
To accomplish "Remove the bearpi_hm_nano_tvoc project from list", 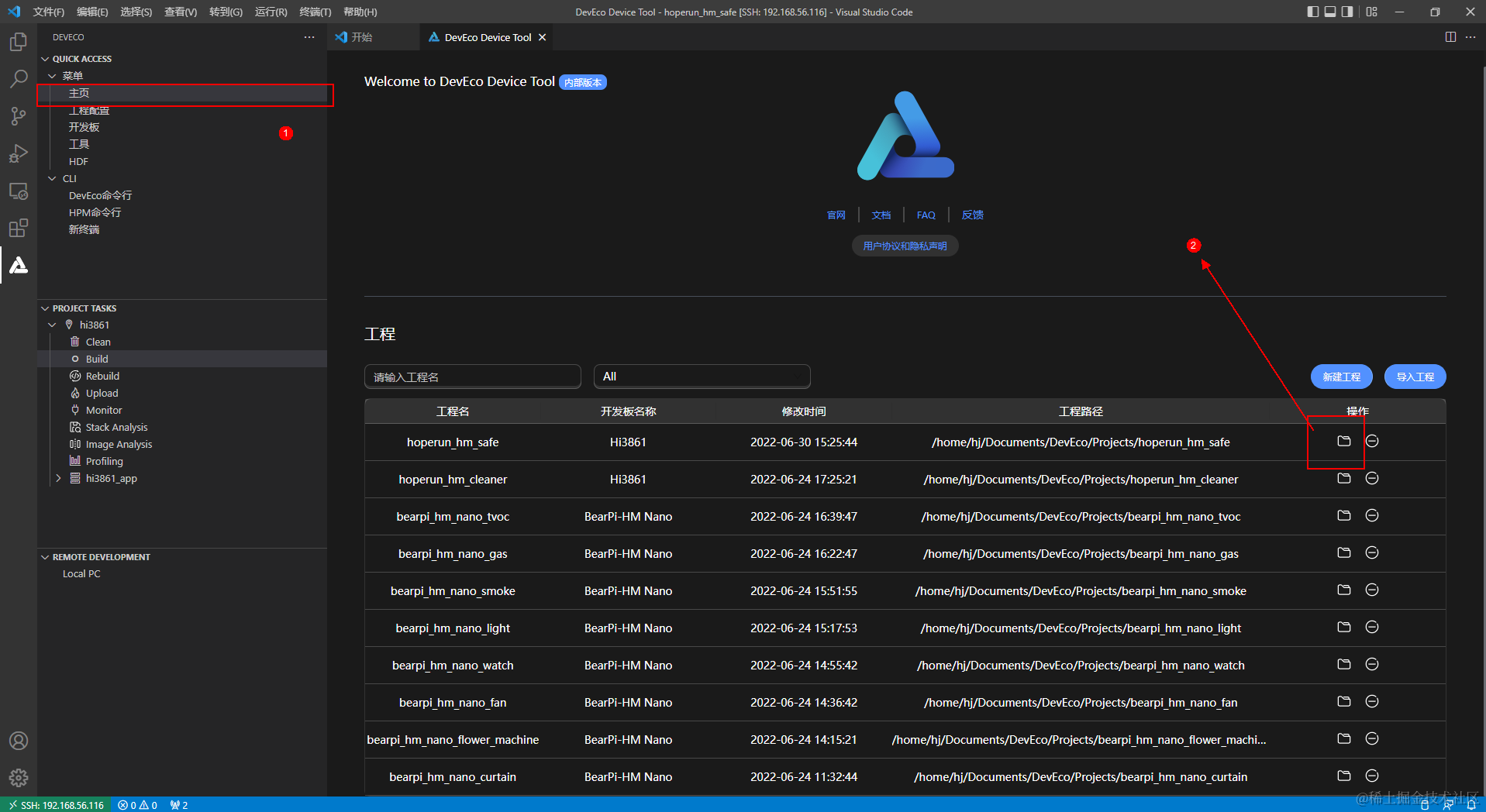I will point(1372,515).
